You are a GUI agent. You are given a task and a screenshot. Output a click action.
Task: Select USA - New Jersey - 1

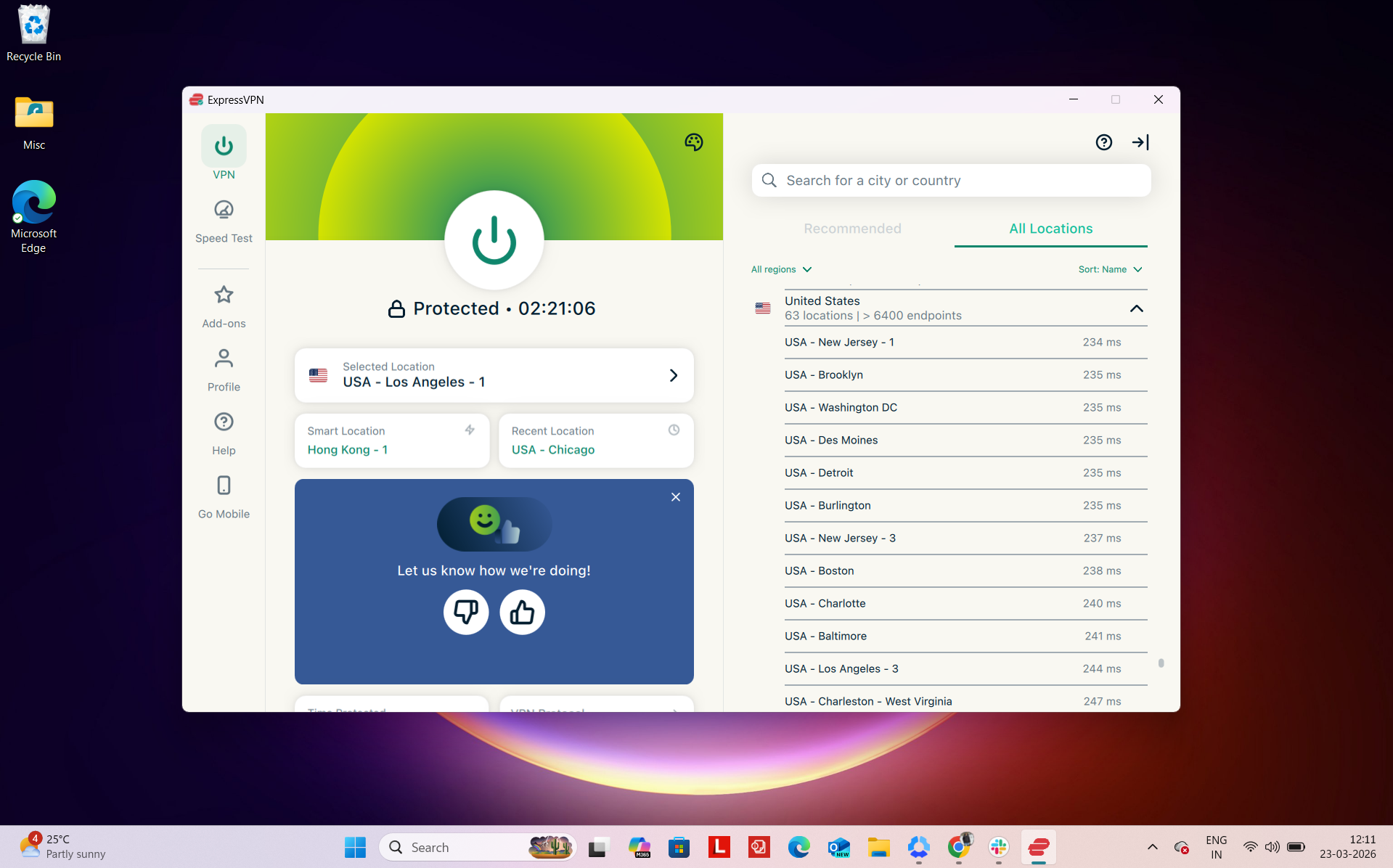click(x=965, y=342)
